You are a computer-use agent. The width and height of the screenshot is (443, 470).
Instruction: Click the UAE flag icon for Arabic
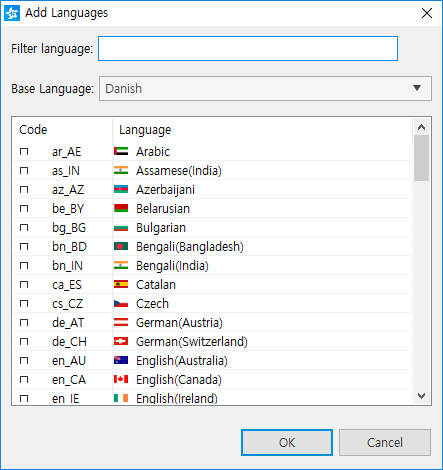tap(121, 151)
